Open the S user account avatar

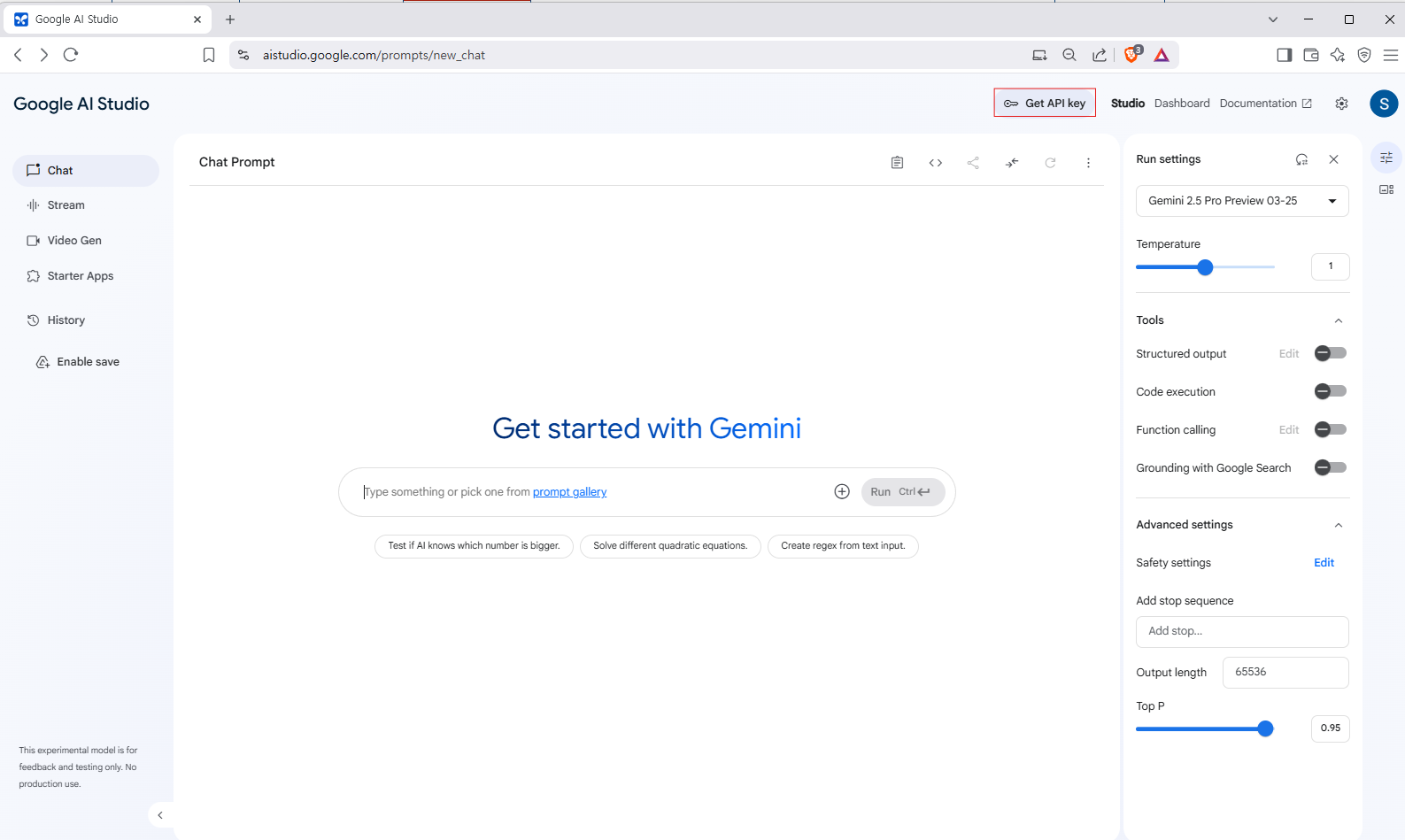tap(1384, 104)
